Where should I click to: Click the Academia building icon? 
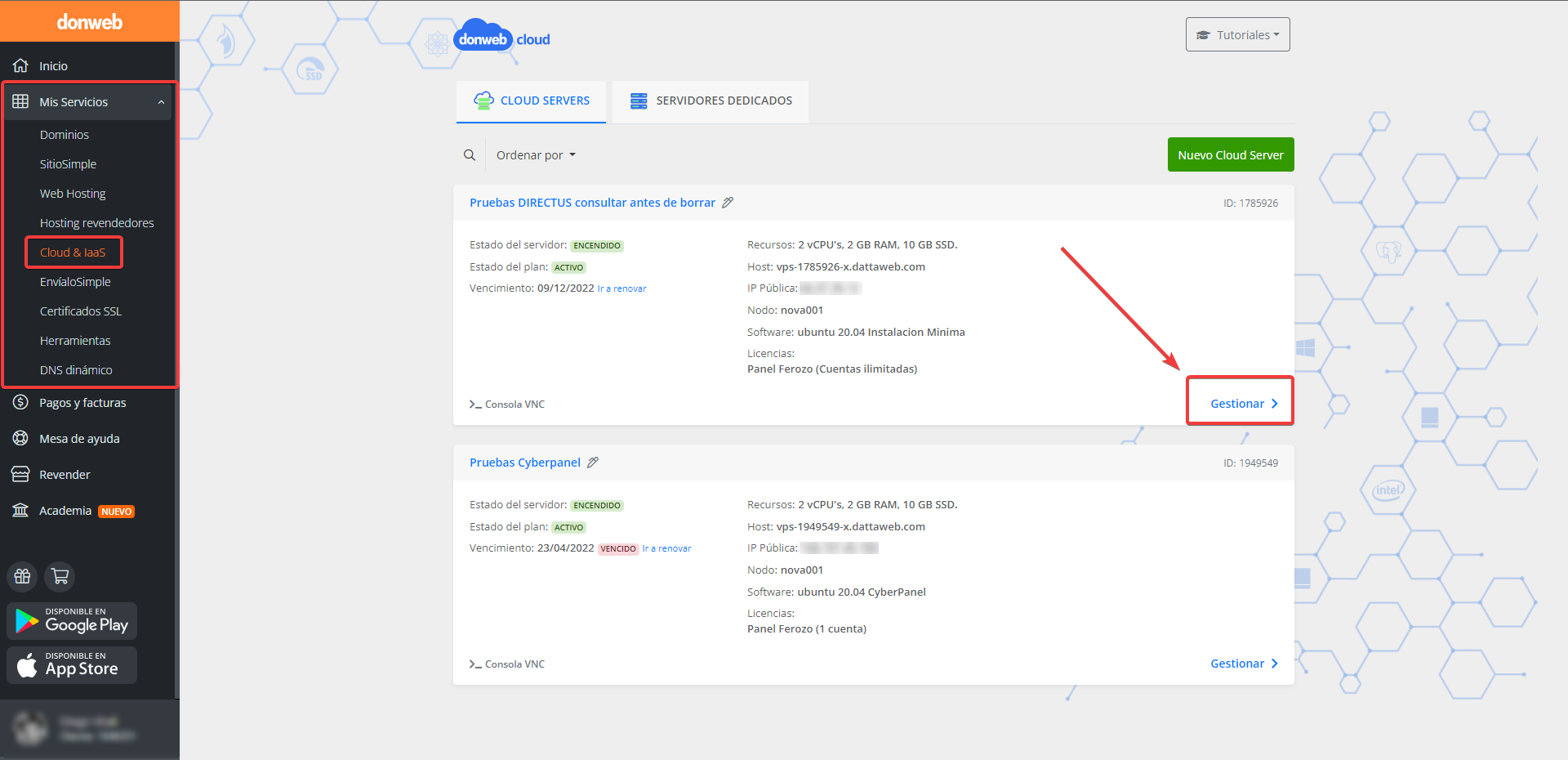click(20, 510)
